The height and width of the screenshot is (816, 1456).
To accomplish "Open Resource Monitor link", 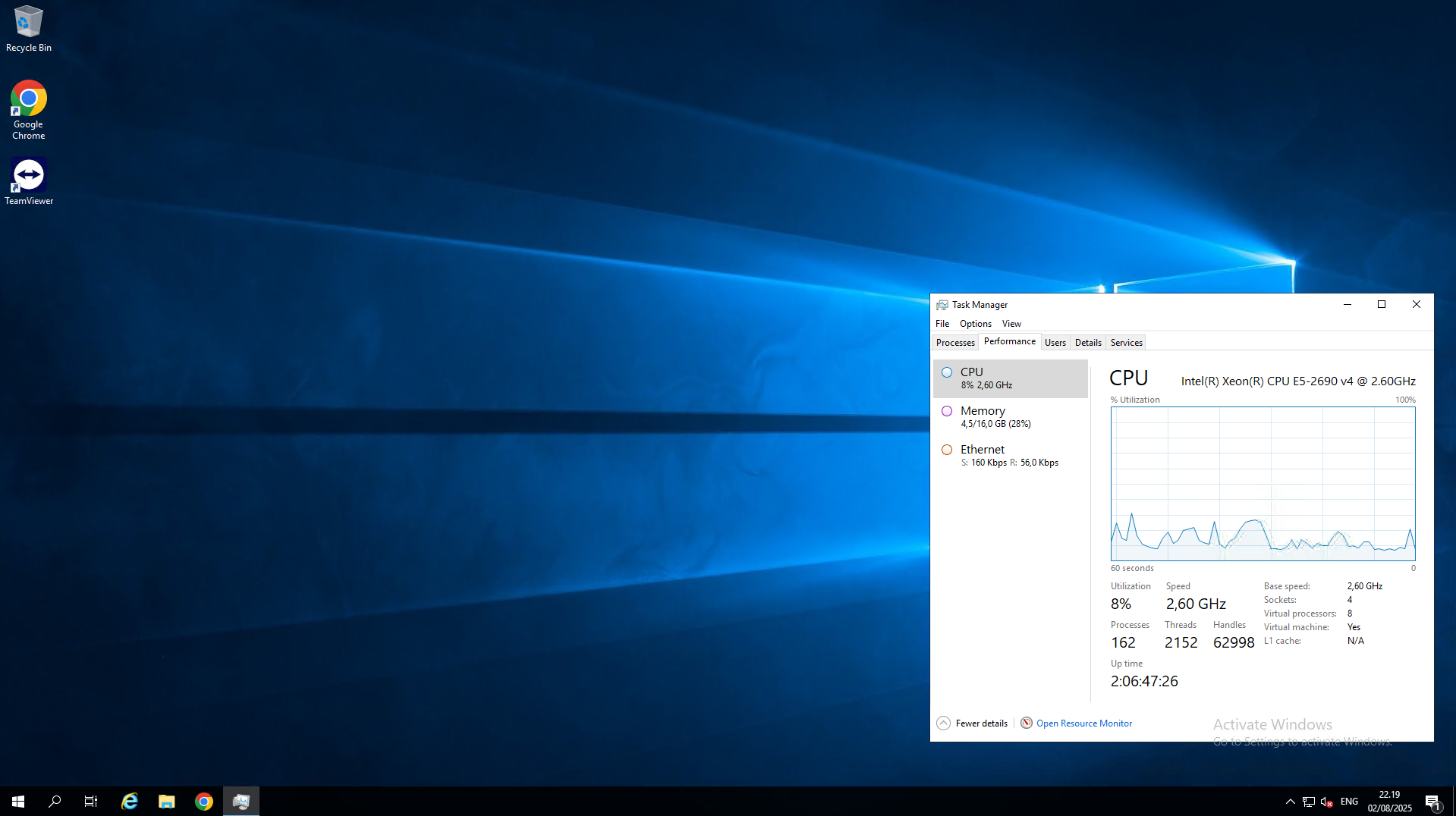I will point(1083,723).
